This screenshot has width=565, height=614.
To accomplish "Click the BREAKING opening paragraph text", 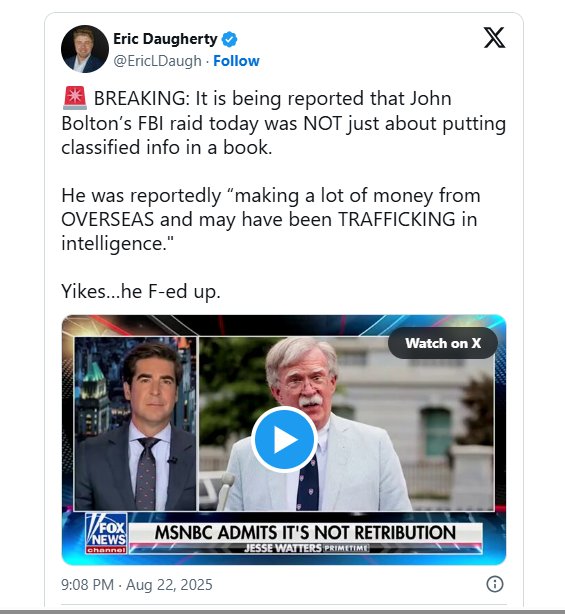I will coord(284,123).
